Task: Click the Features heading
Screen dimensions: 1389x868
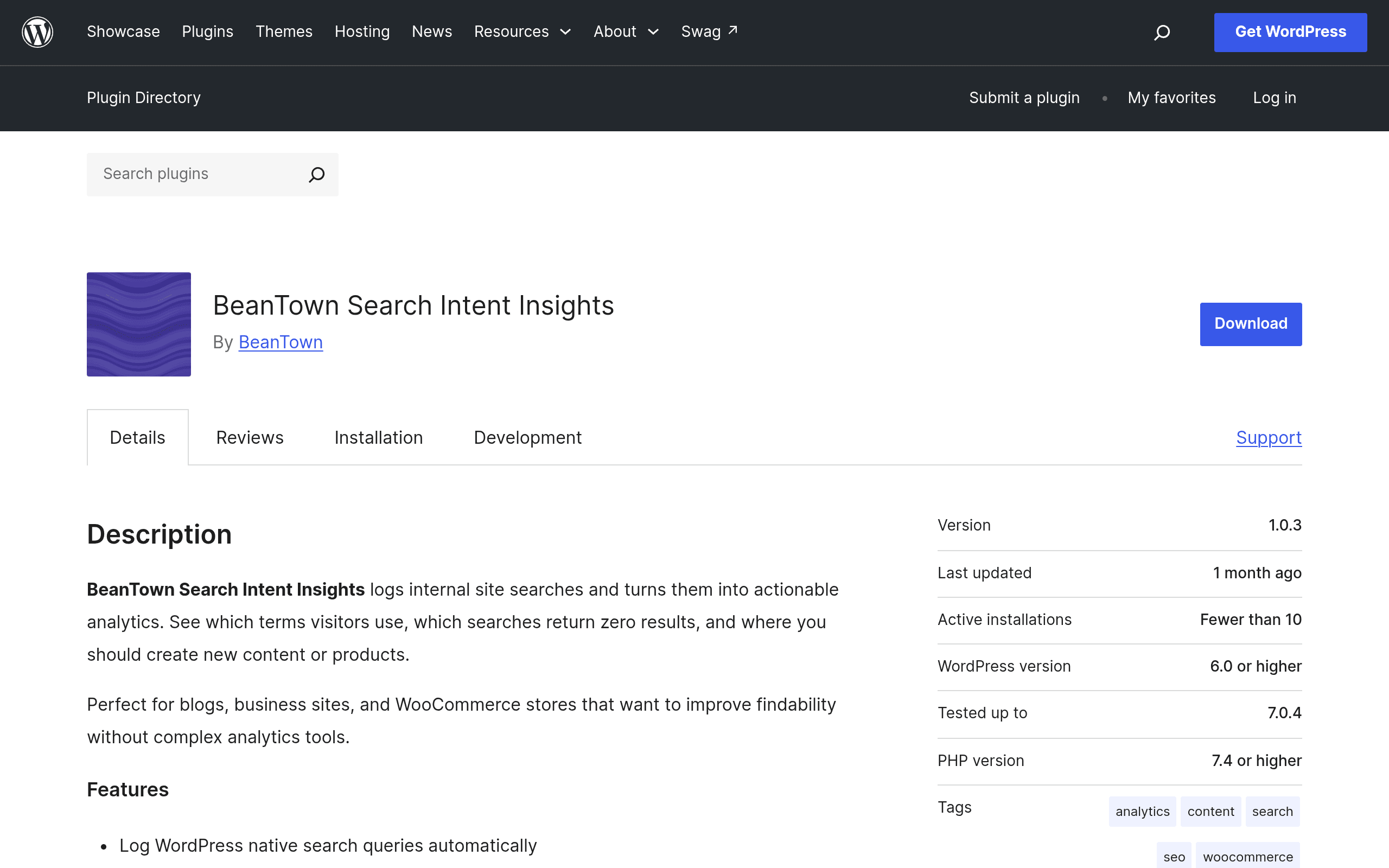Action: pos(128,789)
